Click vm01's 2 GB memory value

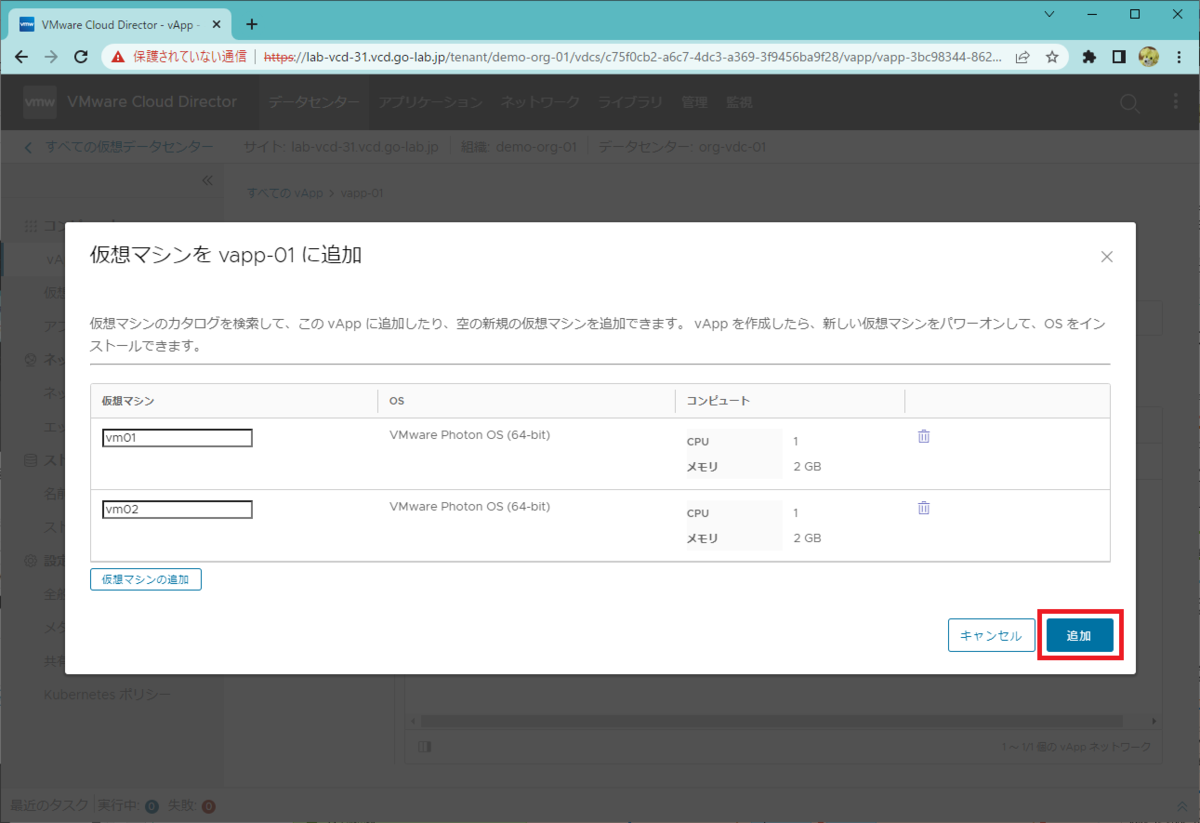coord(807,466)
